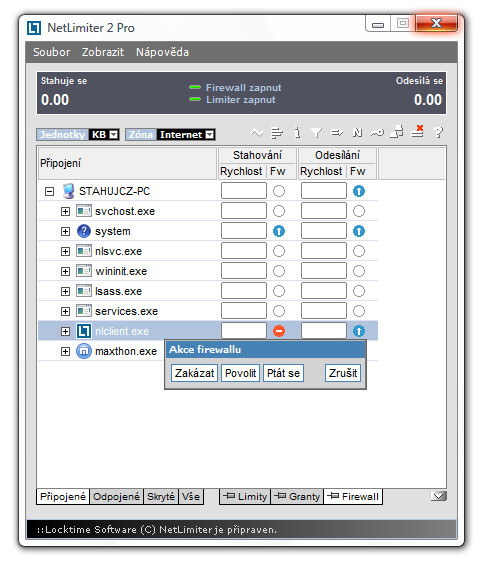Click the maxthon.exe browser icon
This screenshot has width=481, height=562.
pos(84,351)
